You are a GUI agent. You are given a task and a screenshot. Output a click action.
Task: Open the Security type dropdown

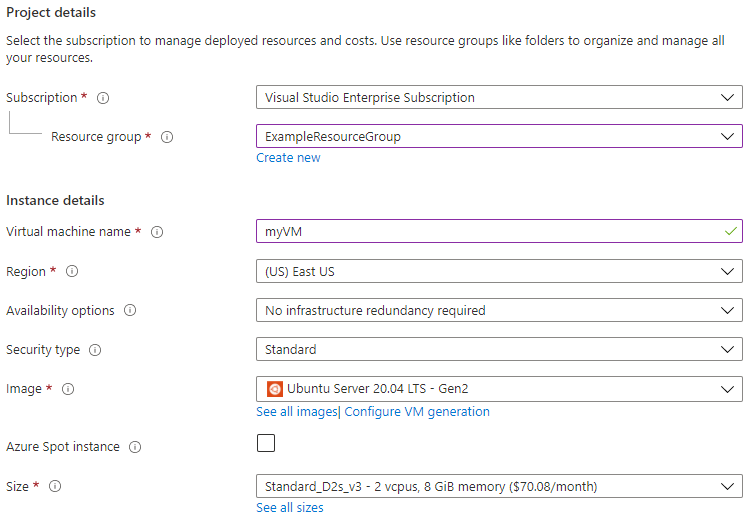click(499, 349)
